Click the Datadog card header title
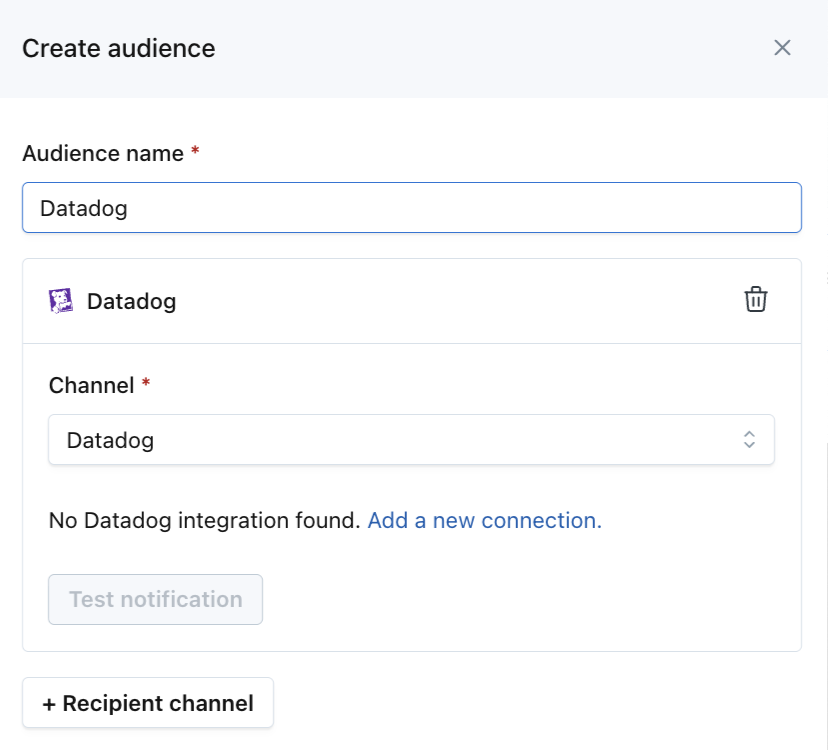 (x=131, y=302)
